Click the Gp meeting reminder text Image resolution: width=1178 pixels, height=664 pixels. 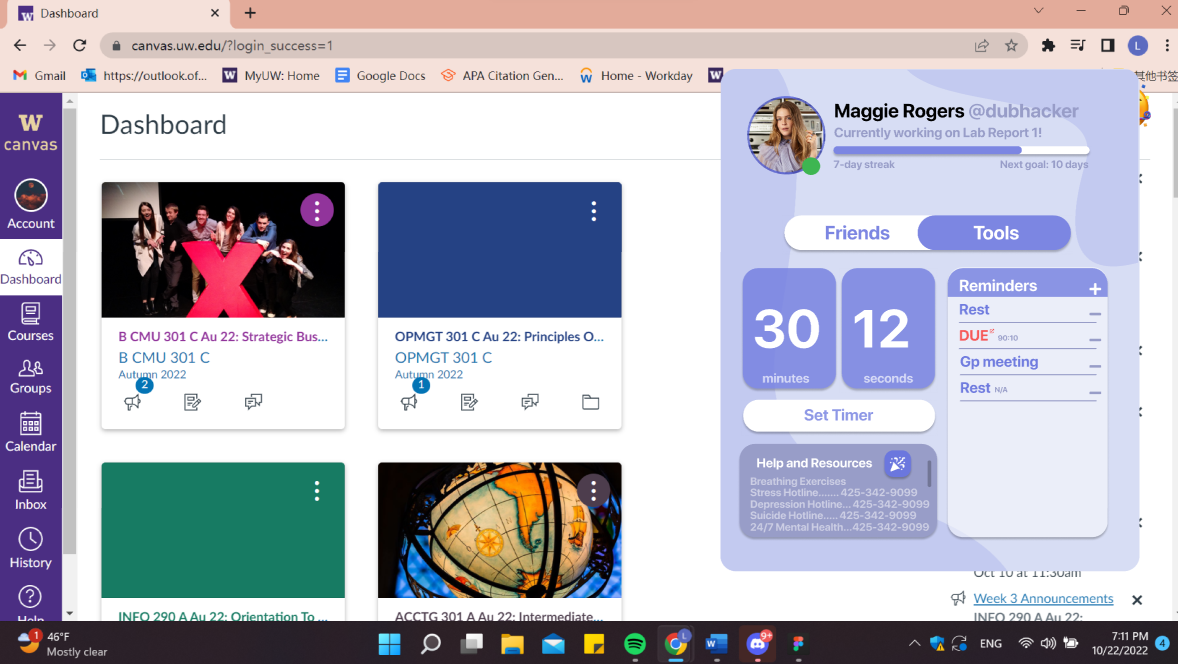[x=998, y=362]
